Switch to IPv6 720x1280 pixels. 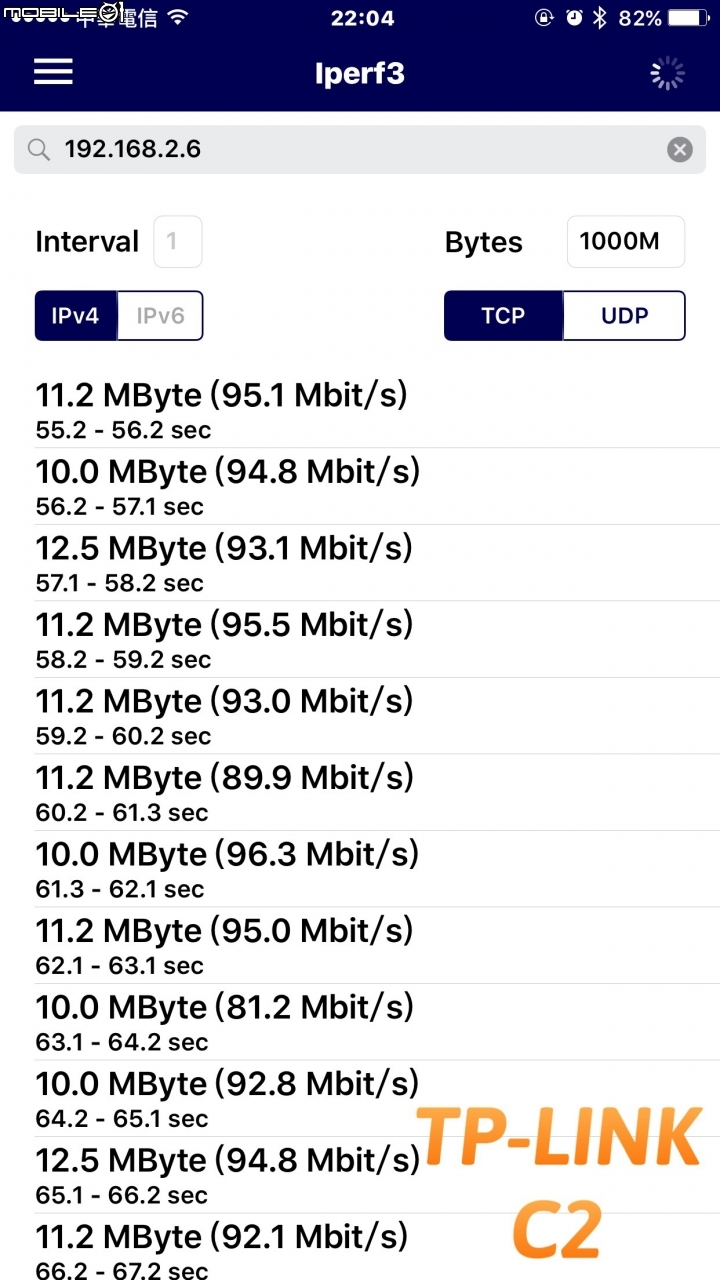[x=160, y=316]
